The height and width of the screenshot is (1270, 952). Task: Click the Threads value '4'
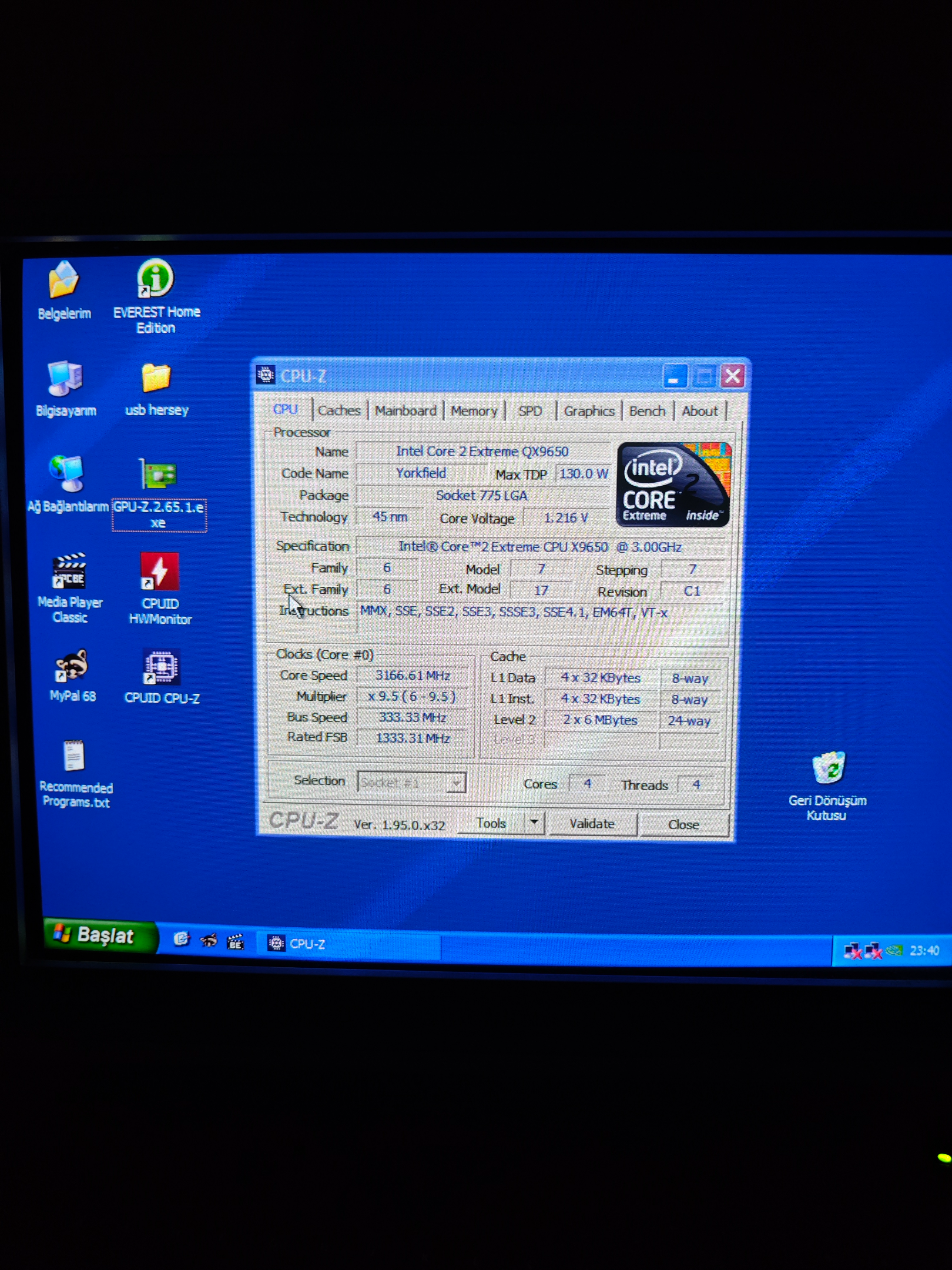(696, 784)
